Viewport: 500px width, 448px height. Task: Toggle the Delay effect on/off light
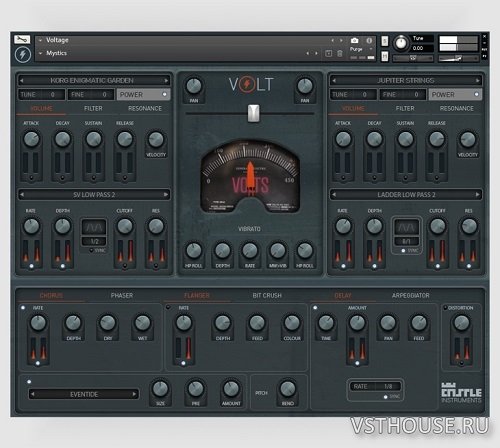point(315,308)
